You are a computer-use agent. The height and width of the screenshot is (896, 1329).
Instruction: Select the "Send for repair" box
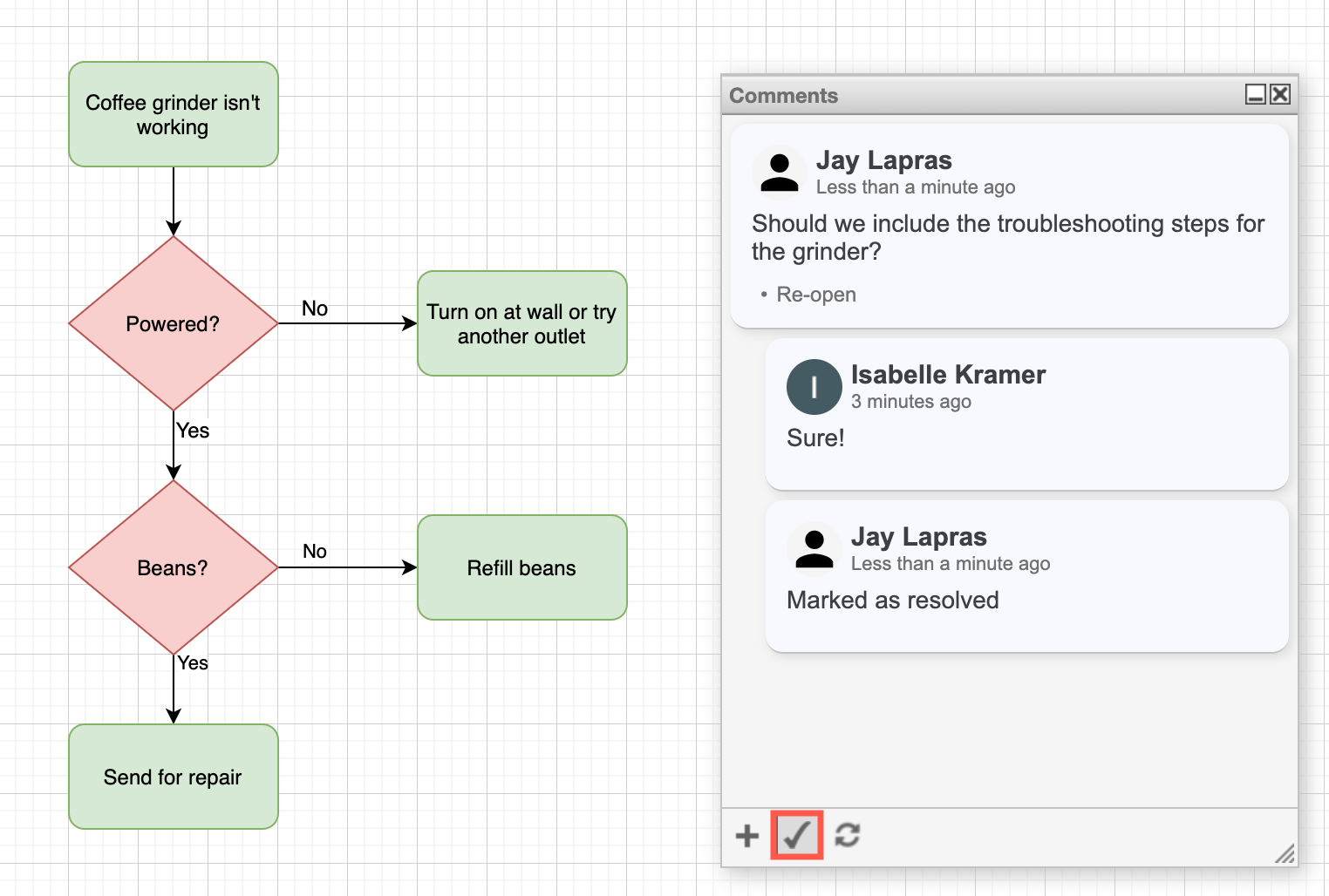(x=173, y=777)
